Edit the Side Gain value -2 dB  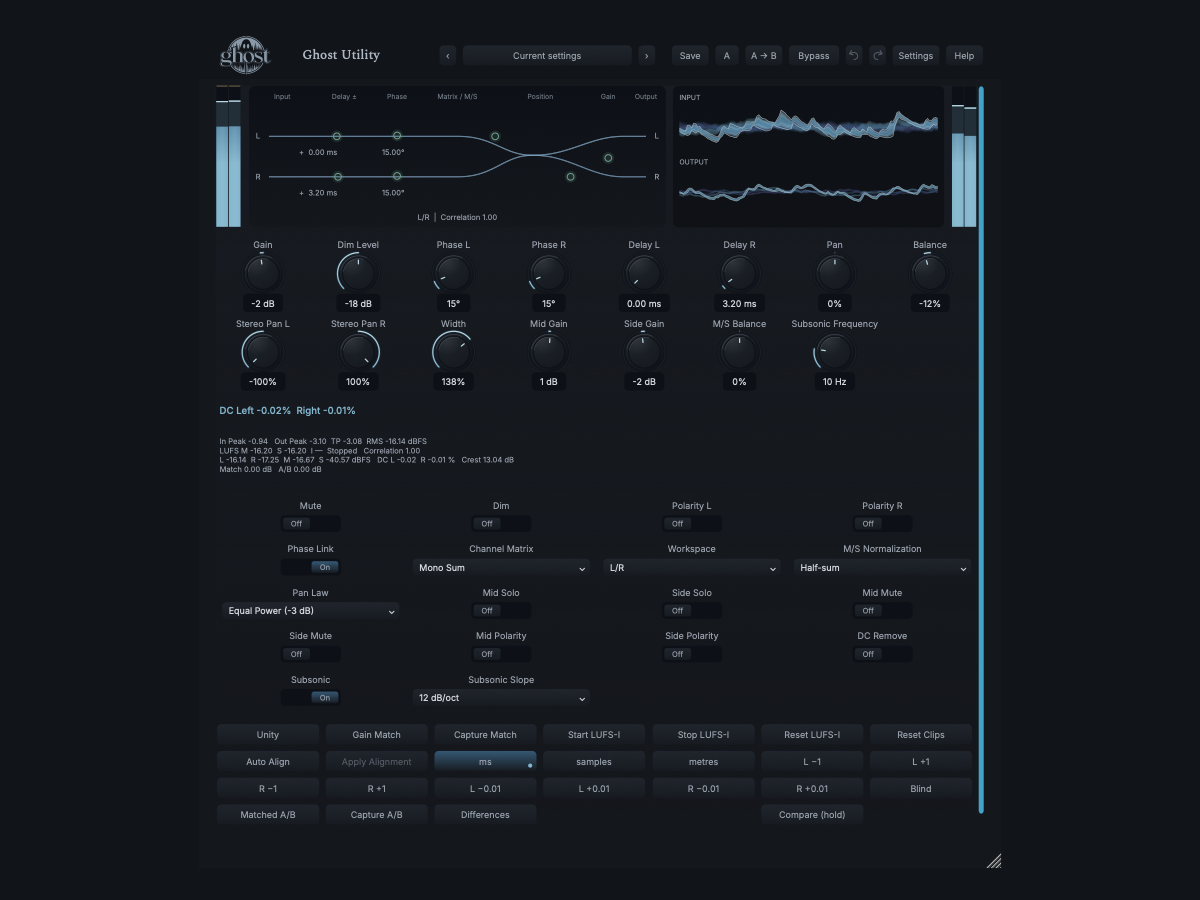pos(644,382)
